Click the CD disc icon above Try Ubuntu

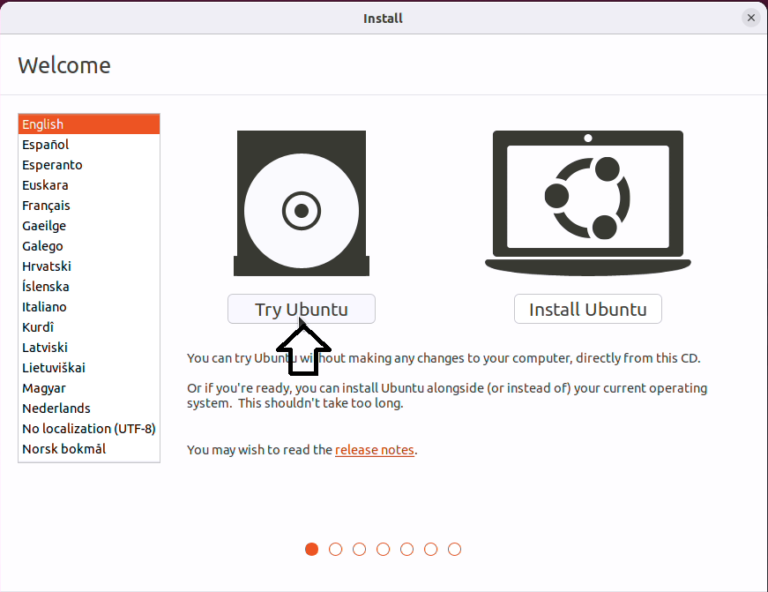coord(301,204)
